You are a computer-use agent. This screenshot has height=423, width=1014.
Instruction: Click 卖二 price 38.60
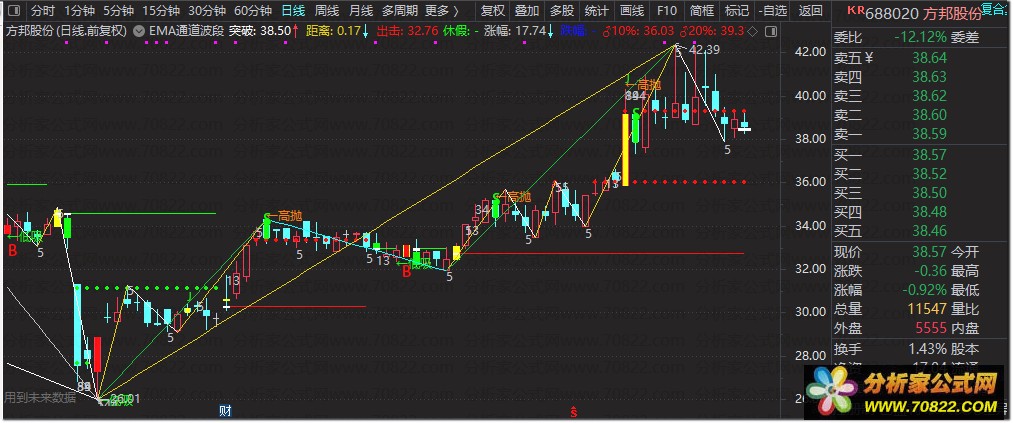click(929, 115)
